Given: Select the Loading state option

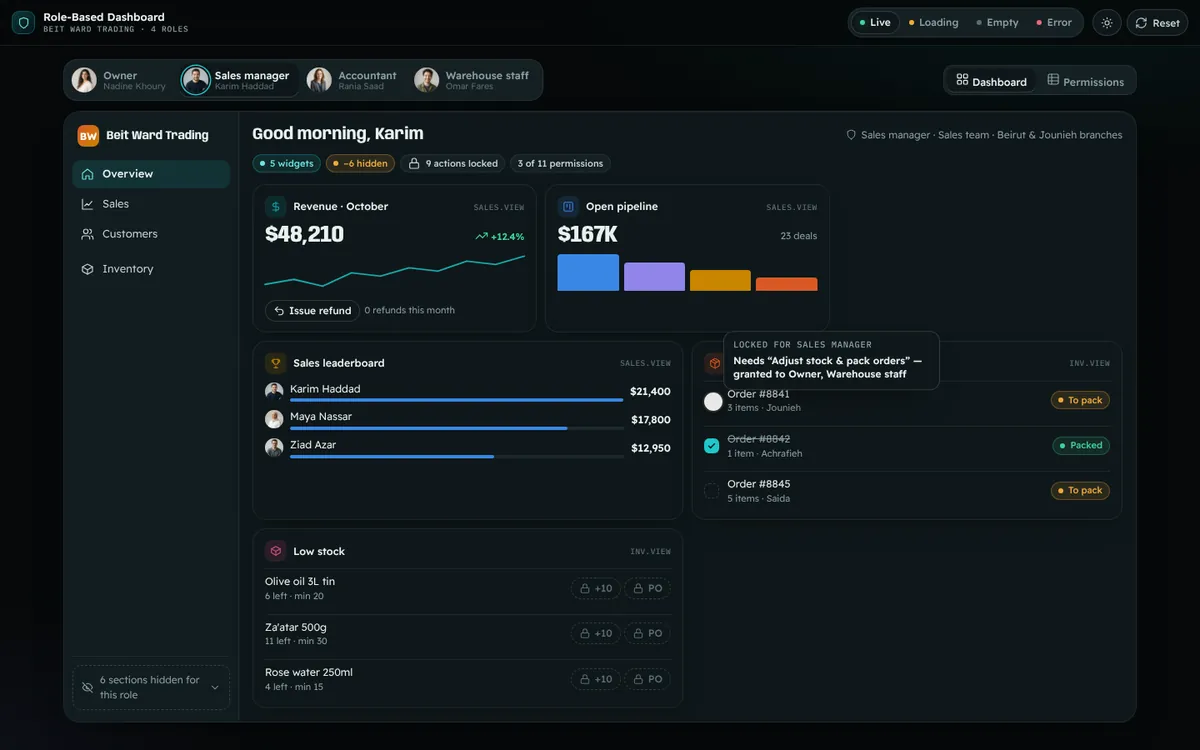Looking at the screenshot, I should [933, 22].
